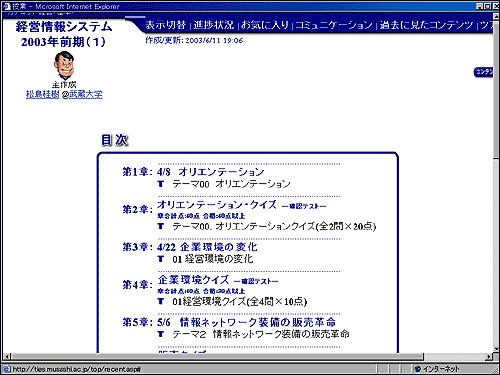This screenshot has width=500, height=375.
Task: Click the Internet Explorer icon in title bar
Action: point(6,6)
